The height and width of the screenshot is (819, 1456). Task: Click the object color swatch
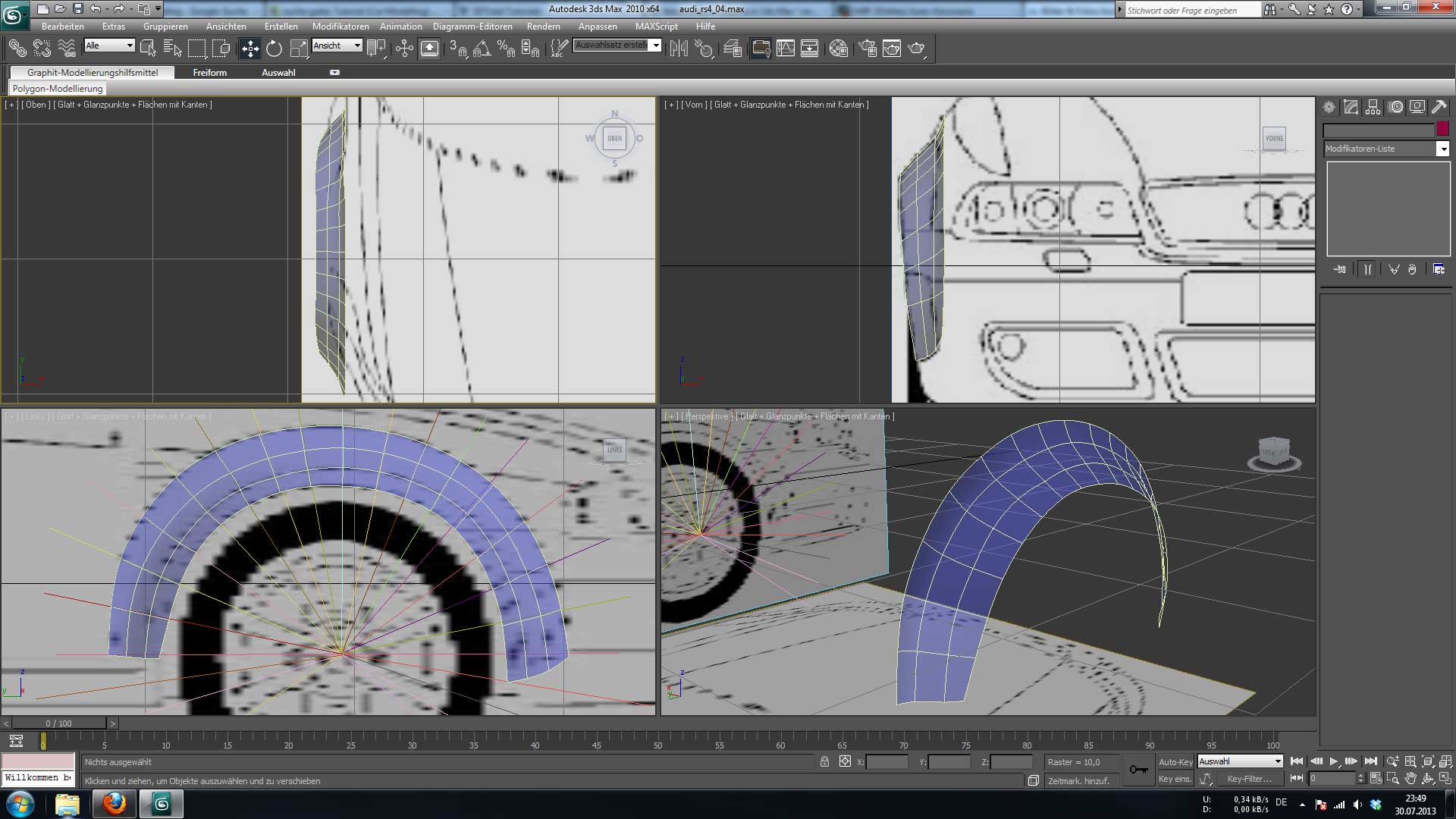(1442, 130)
